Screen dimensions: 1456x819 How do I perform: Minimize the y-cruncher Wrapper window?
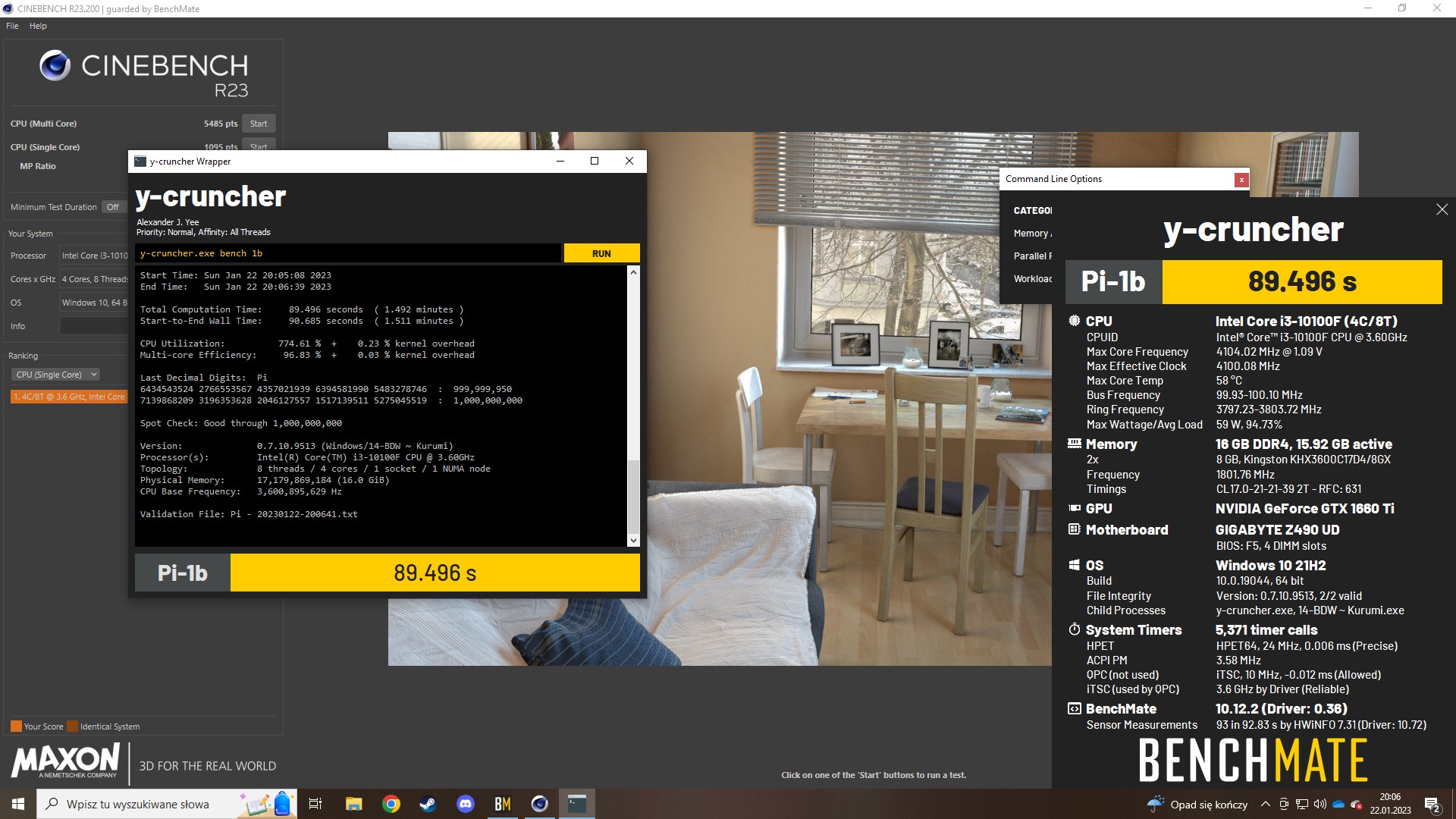[x=560, y=162]
